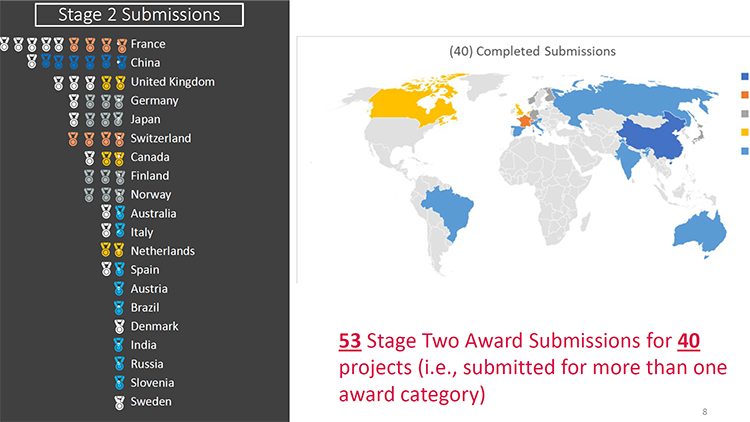The height and width of the screenshot is (422, 750).
Task: Click the 'Slovenia' country label
Action: 153,383
